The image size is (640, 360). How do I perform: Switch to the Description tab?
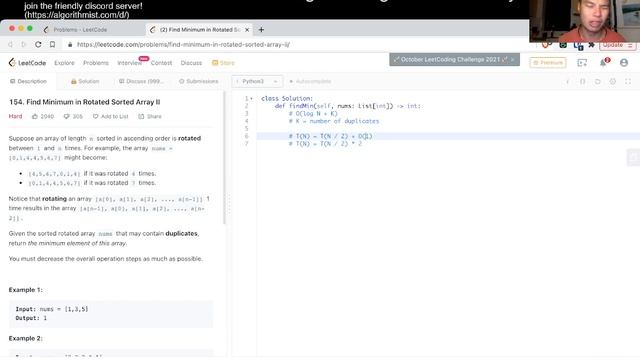(x=29, y=81)
